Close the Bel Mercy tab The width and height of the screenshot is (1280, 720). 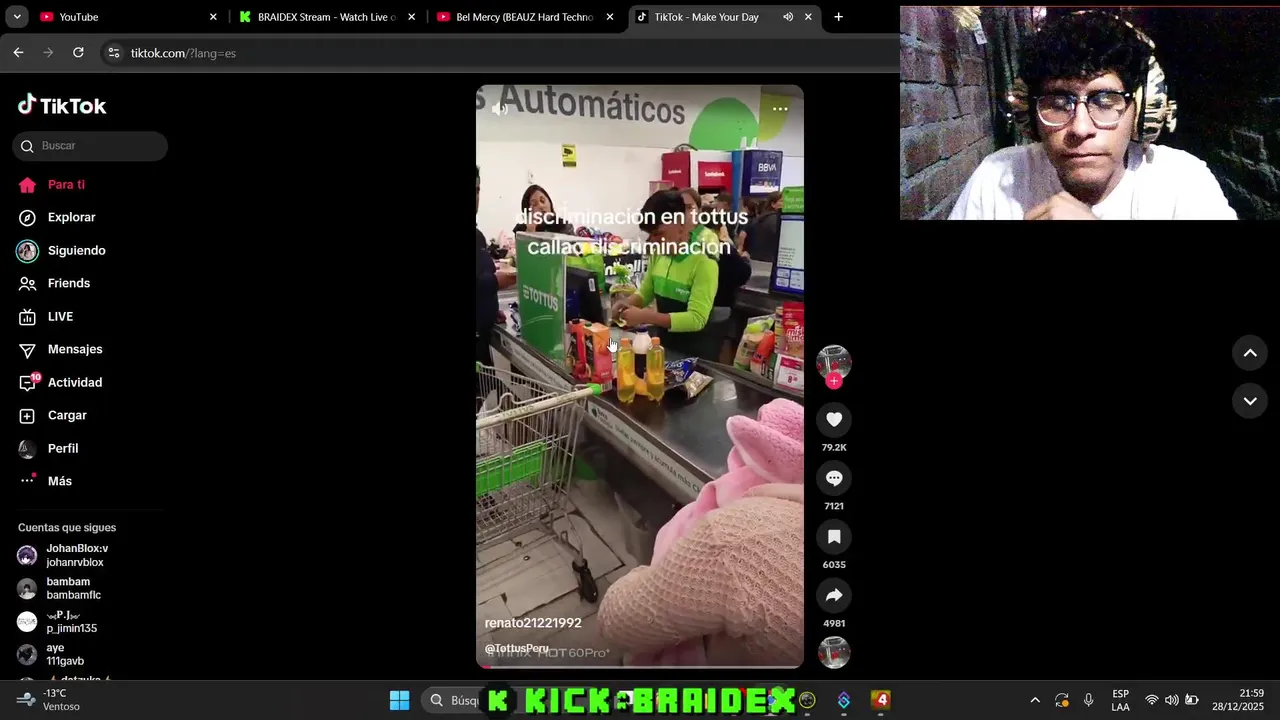point(610,17)
